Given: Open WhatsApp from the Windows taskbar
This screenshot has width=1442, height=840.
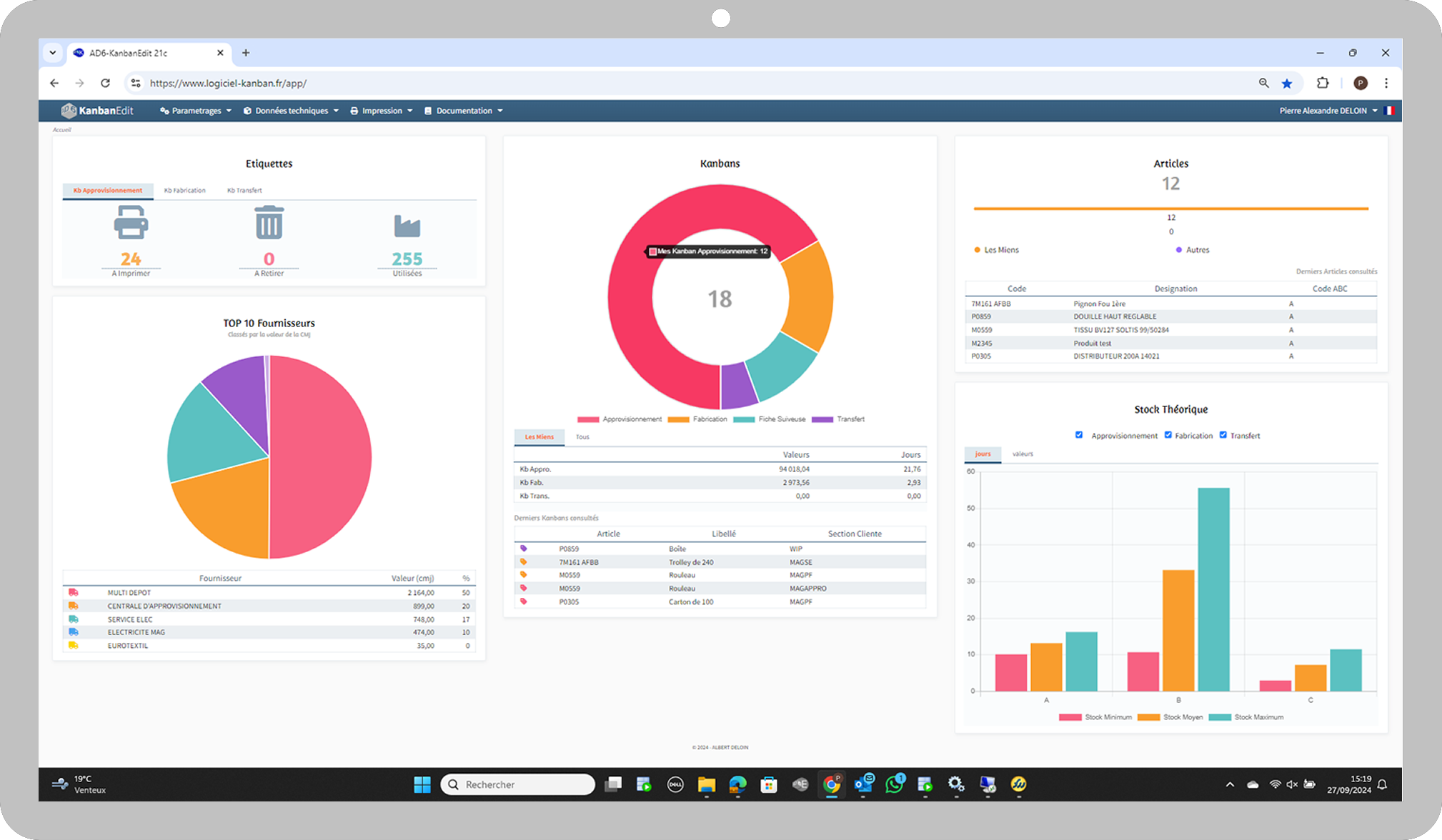Looking at the screenshot, I should pos(894,784).
